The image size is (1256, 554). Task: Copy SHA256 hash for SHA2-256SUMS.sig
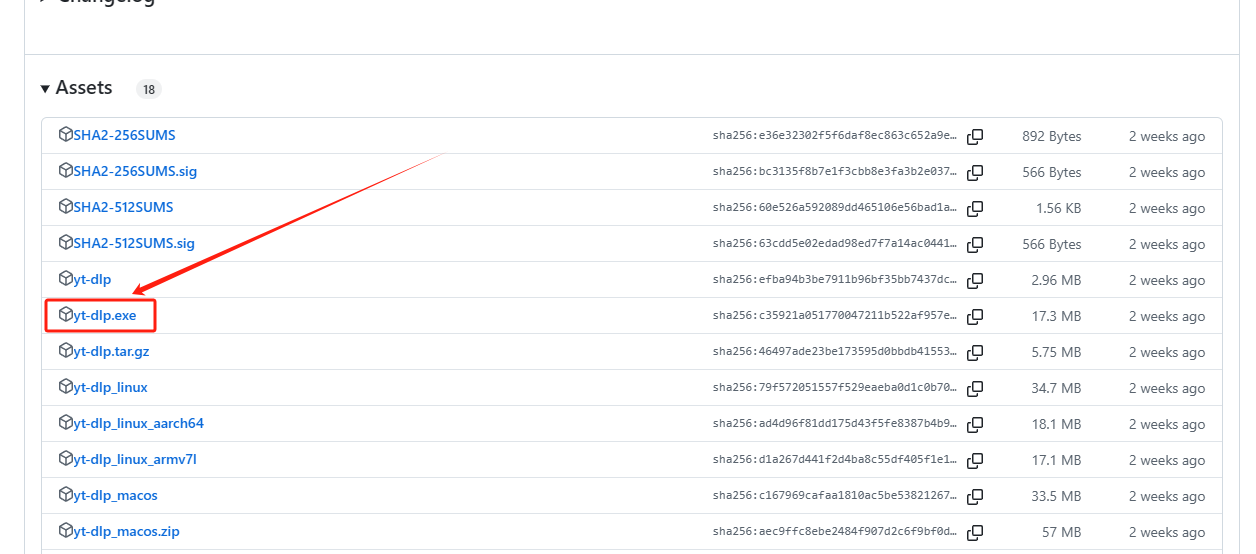click(x=975, y=172)
